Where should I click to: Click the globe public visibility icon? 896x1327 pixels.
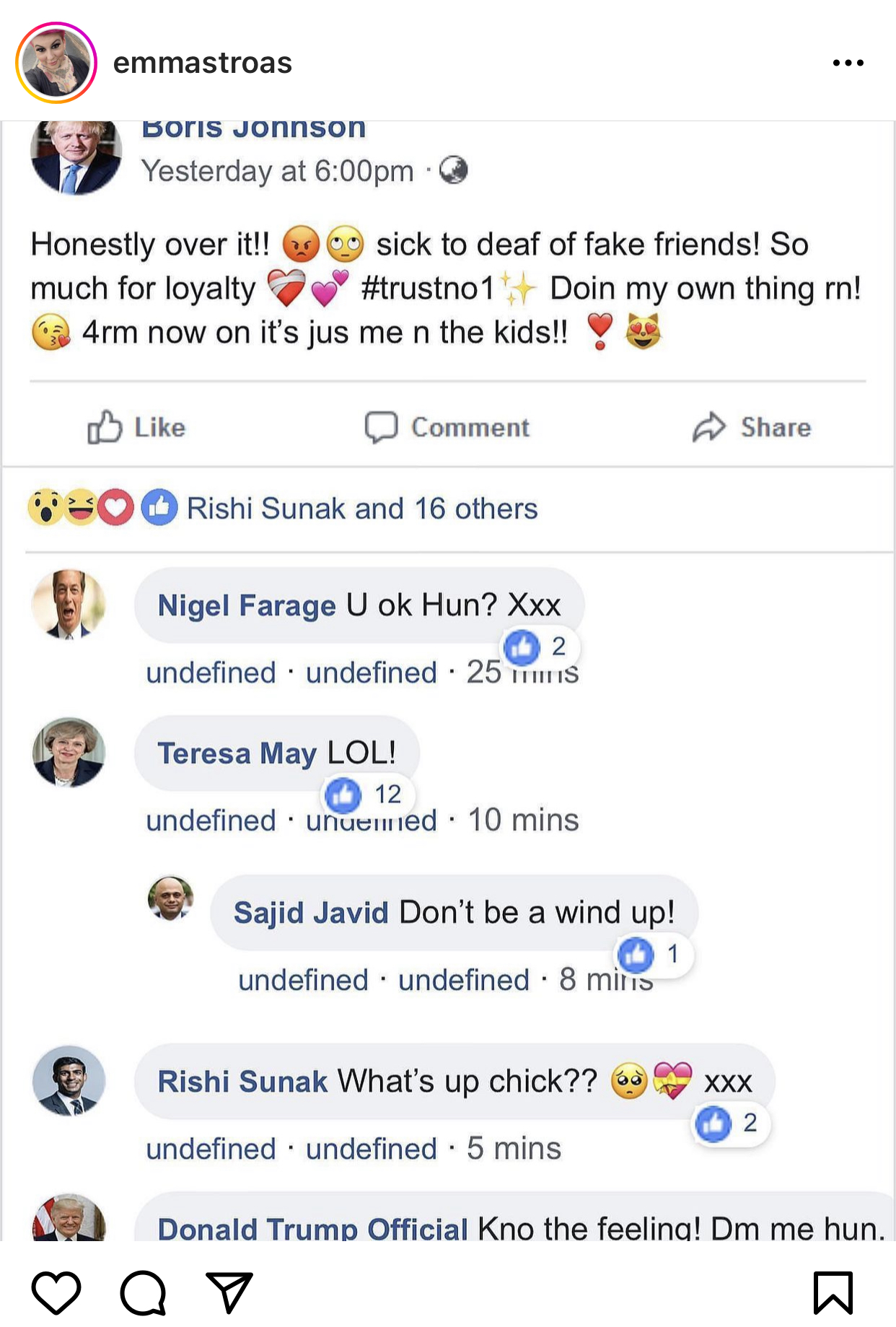[453, 170]
